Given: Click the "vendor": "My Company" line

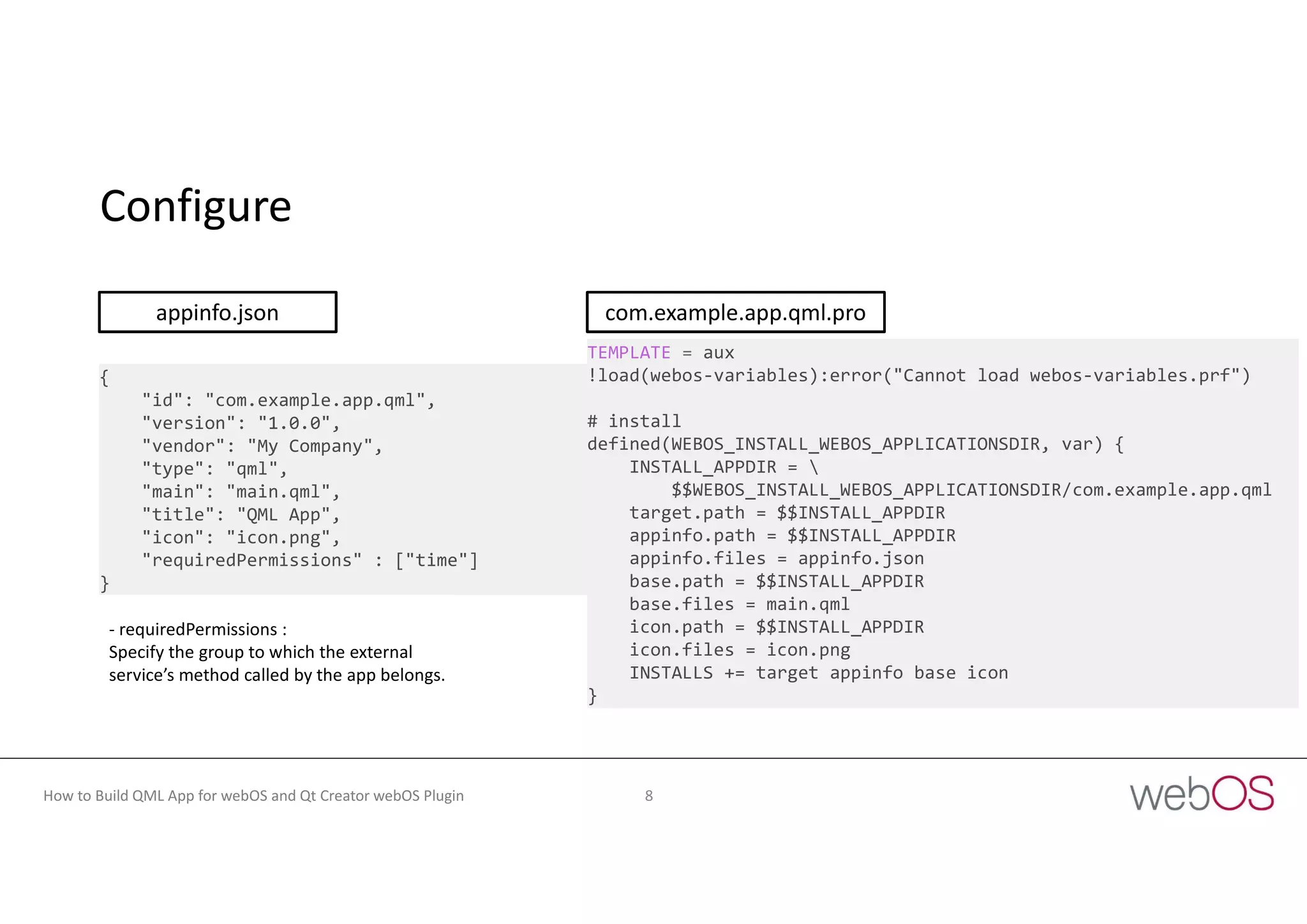Looking at the screenshot, I should pyautogui.click(x=262, y=446).
